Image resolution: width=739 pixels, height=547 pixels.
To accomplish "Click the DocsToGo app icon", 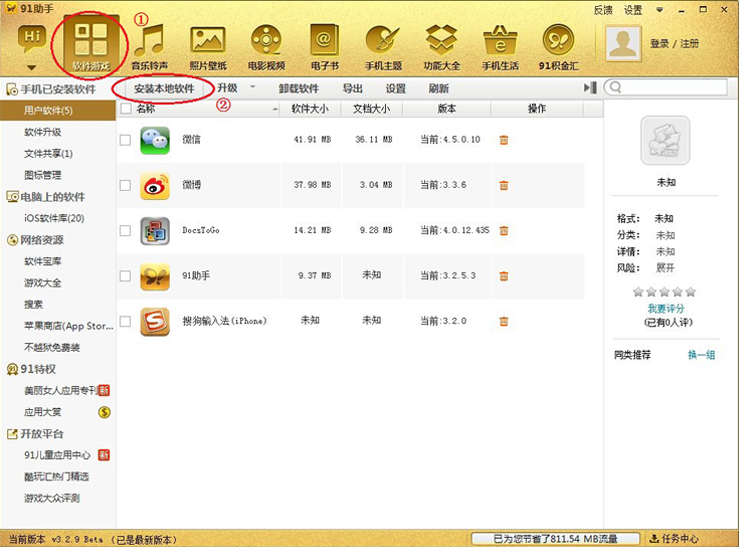I will coord(155,231).
